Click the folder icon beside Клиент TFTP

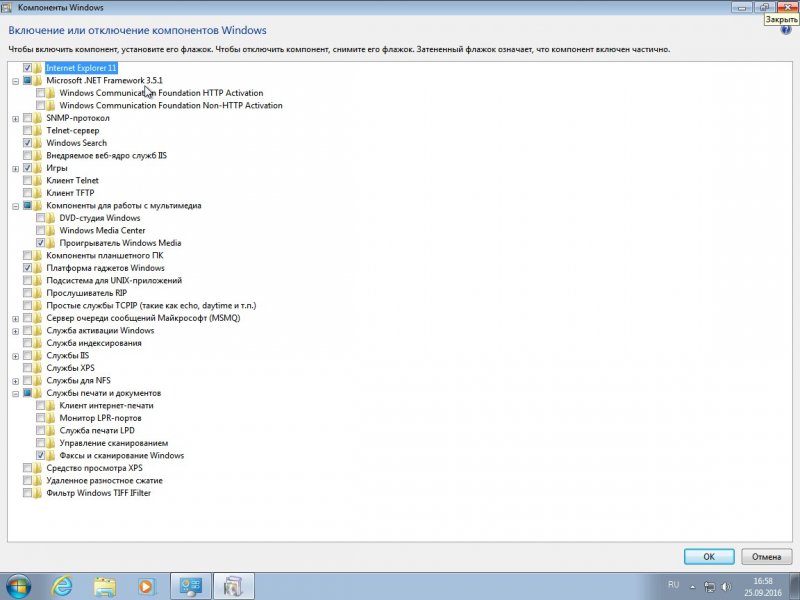[38, 193]
